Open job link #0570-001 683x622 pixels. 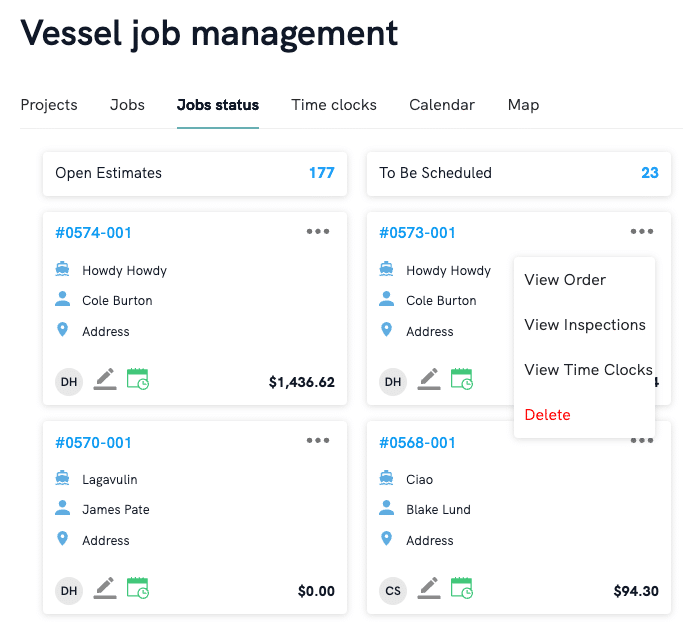click(x=93, y=443)
